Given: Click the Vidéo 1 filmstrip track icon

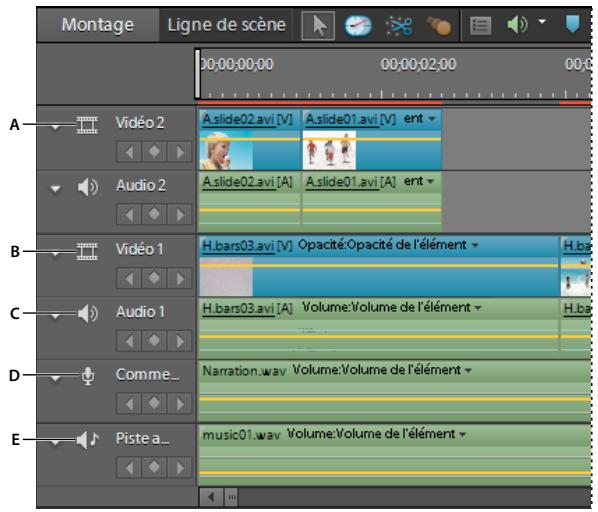Looking at the screenshot, I should click(87, 252).
